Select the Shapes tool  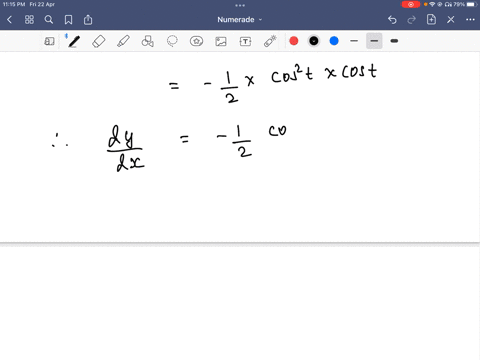pos(148,41)
